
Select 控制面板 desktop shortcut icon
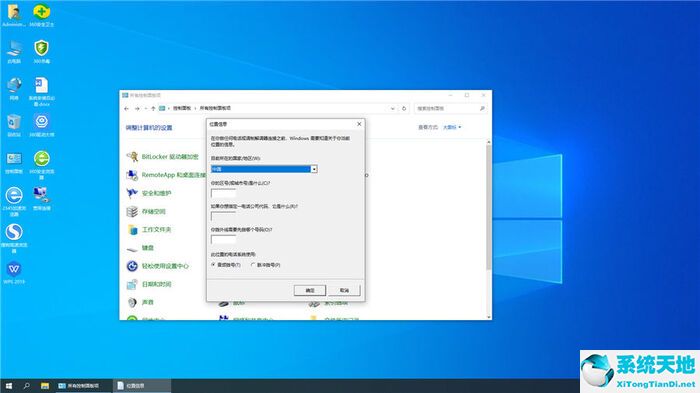coord(14,163)
